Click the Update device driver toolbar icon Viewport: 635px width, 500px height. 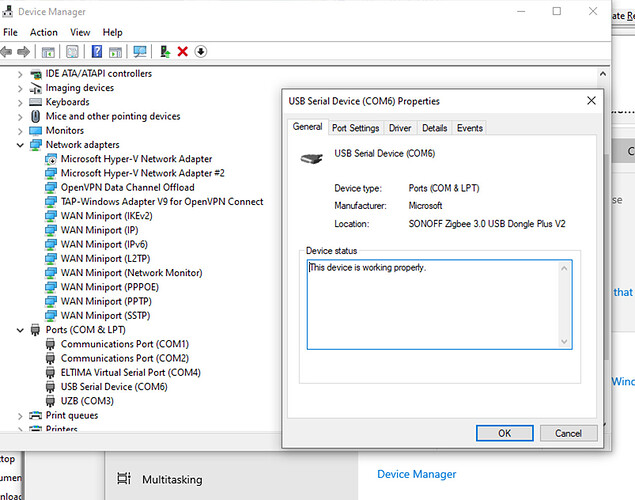coord(164,51)
